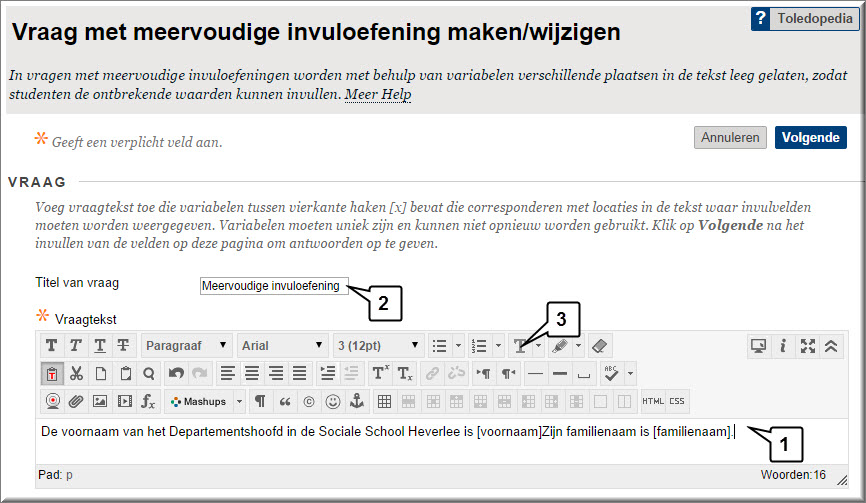The width and height of the screenshot is (866, 503).
Task: Increase paragraph indent
Action: pos(328,374)
